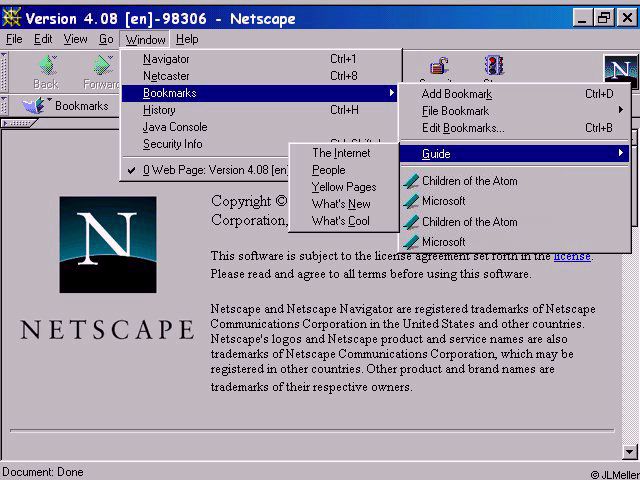The width and height of the screenshot is (640, 480).
Task: Collapse the navigation toolbar grip handle
Action: pyautogui.click(x=4, y=72)
